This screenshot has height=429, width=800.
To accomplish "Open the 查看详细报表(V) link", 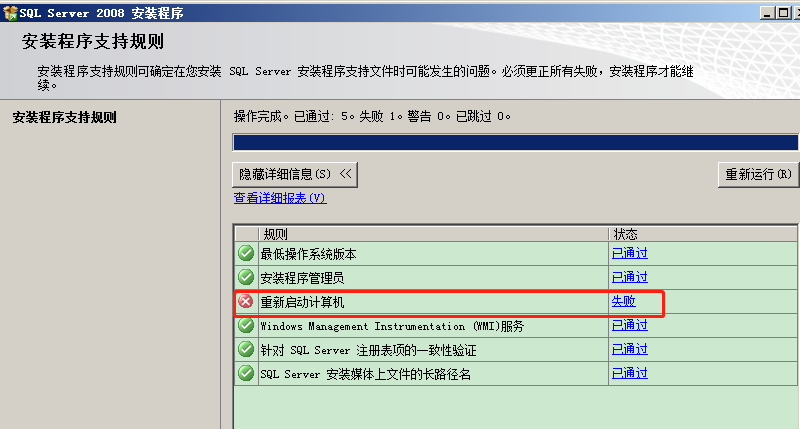I will click(280, 198).
